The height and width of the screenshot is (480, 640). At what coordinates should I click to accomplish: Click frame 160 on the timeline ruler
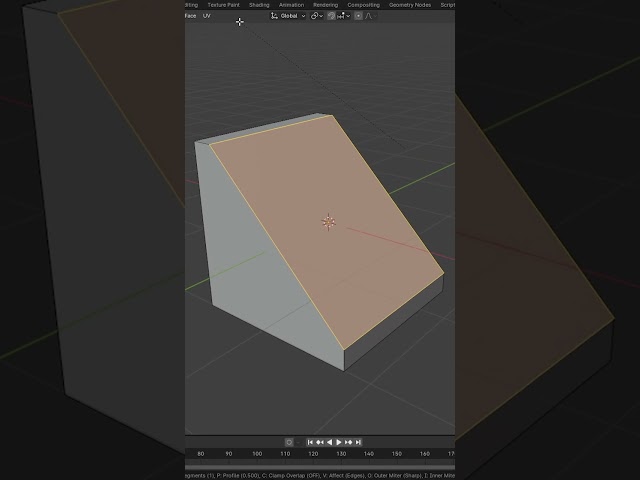(424, 453)
